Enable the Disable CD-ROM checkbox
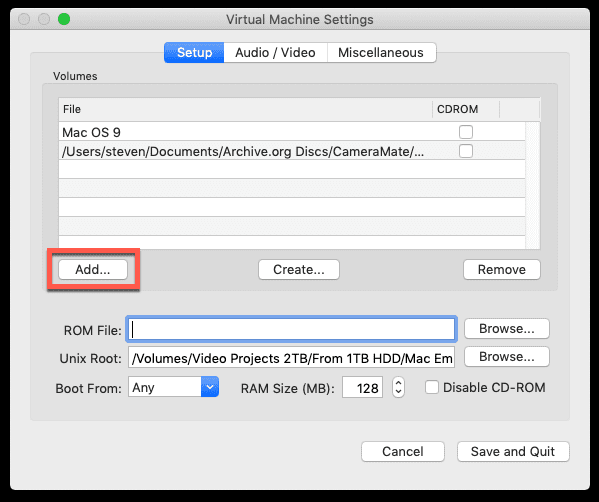This screenshot has width=599, height=502. 432,387
